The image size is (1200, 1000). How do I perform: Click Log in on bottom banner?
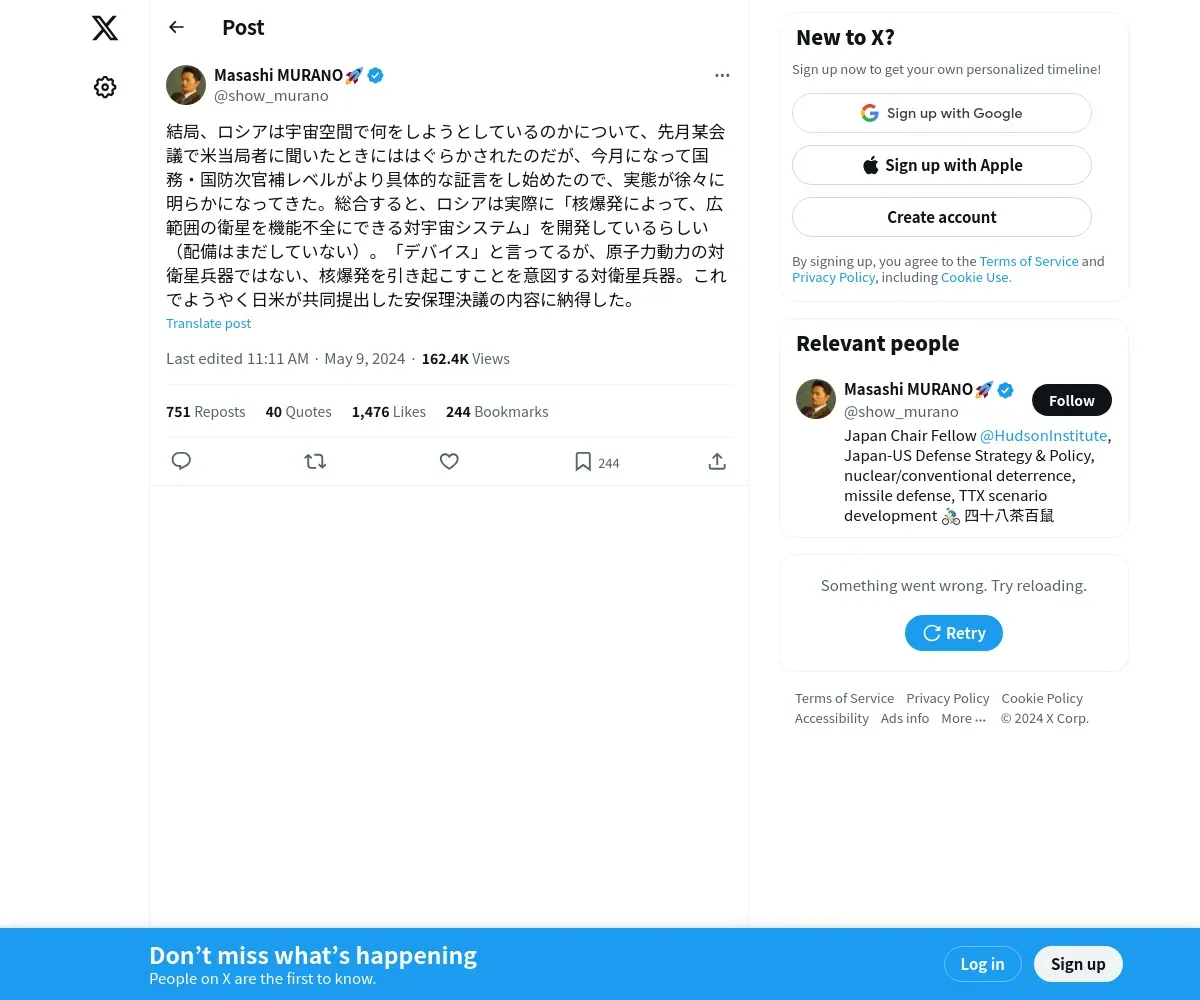coord(982,964)
